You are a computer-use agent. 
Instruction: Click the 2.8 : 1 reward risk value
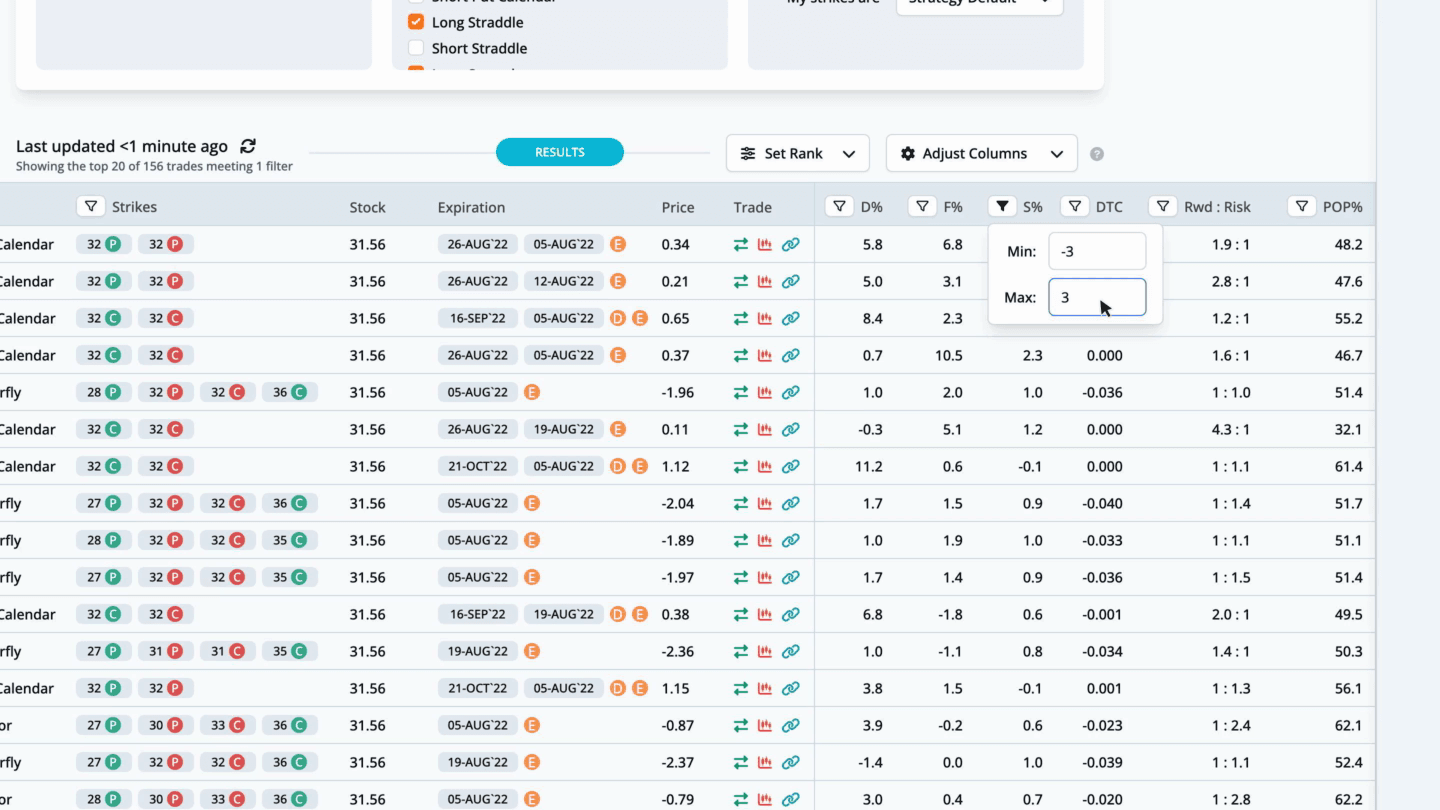1231,281
